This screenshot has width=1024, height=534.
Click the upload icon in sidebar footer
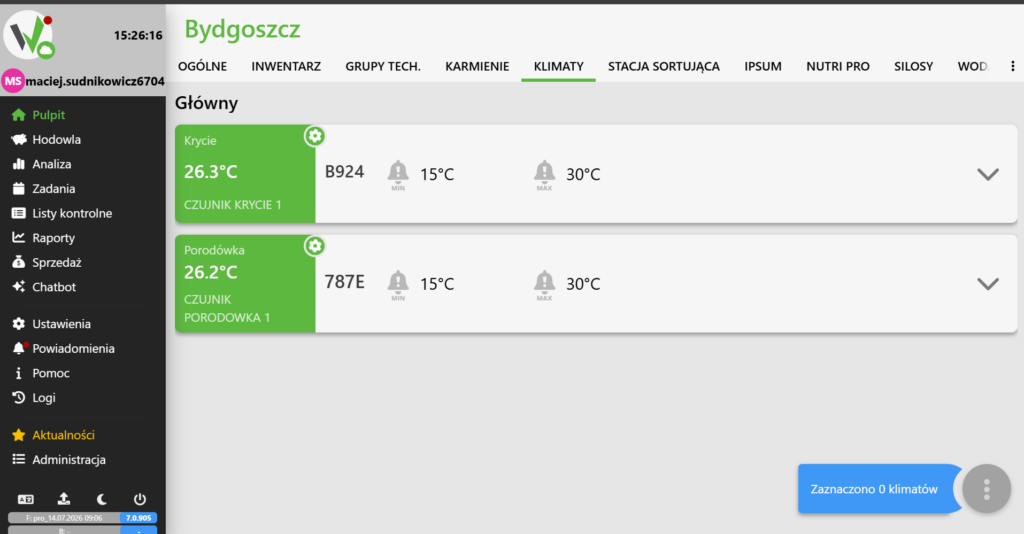tap(63, 499)
